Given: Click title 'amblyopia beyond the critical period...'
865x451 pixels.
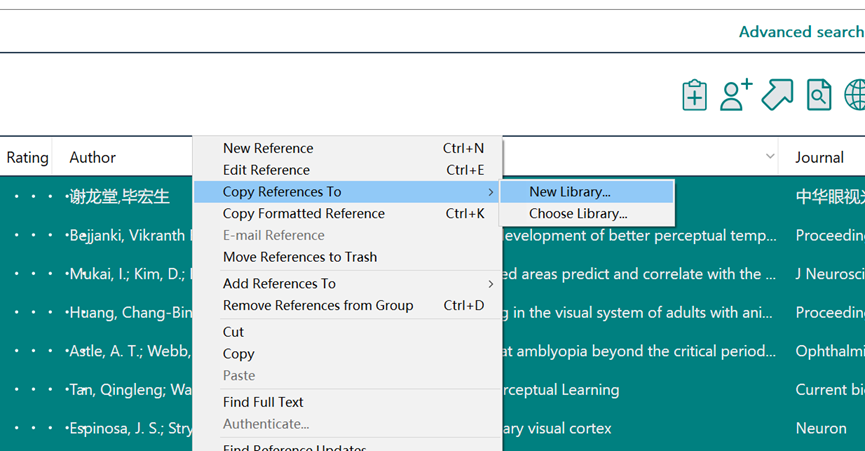Looking at the screenshot, I should pyautogui.click(x=640, y=351).
